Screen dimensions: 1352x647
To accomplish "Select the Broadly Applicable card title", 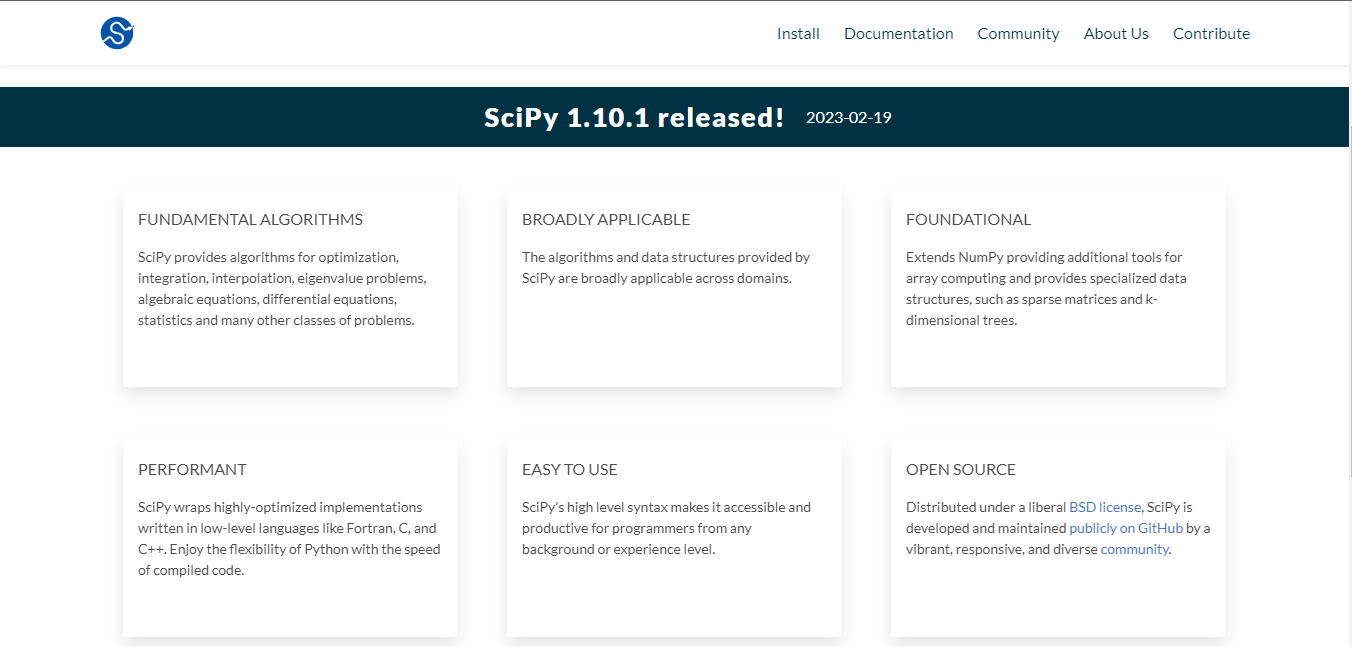I will click(x=606, y=220).
